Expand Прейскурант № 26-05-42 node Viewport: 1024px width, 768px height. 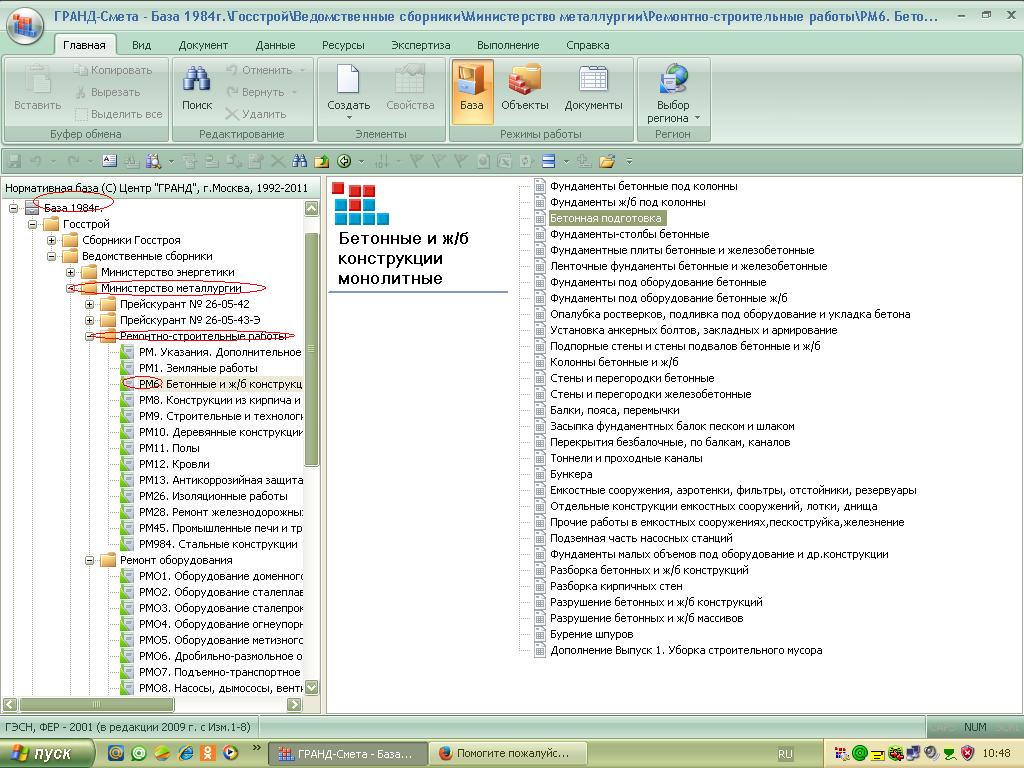(x=89, y=304)
